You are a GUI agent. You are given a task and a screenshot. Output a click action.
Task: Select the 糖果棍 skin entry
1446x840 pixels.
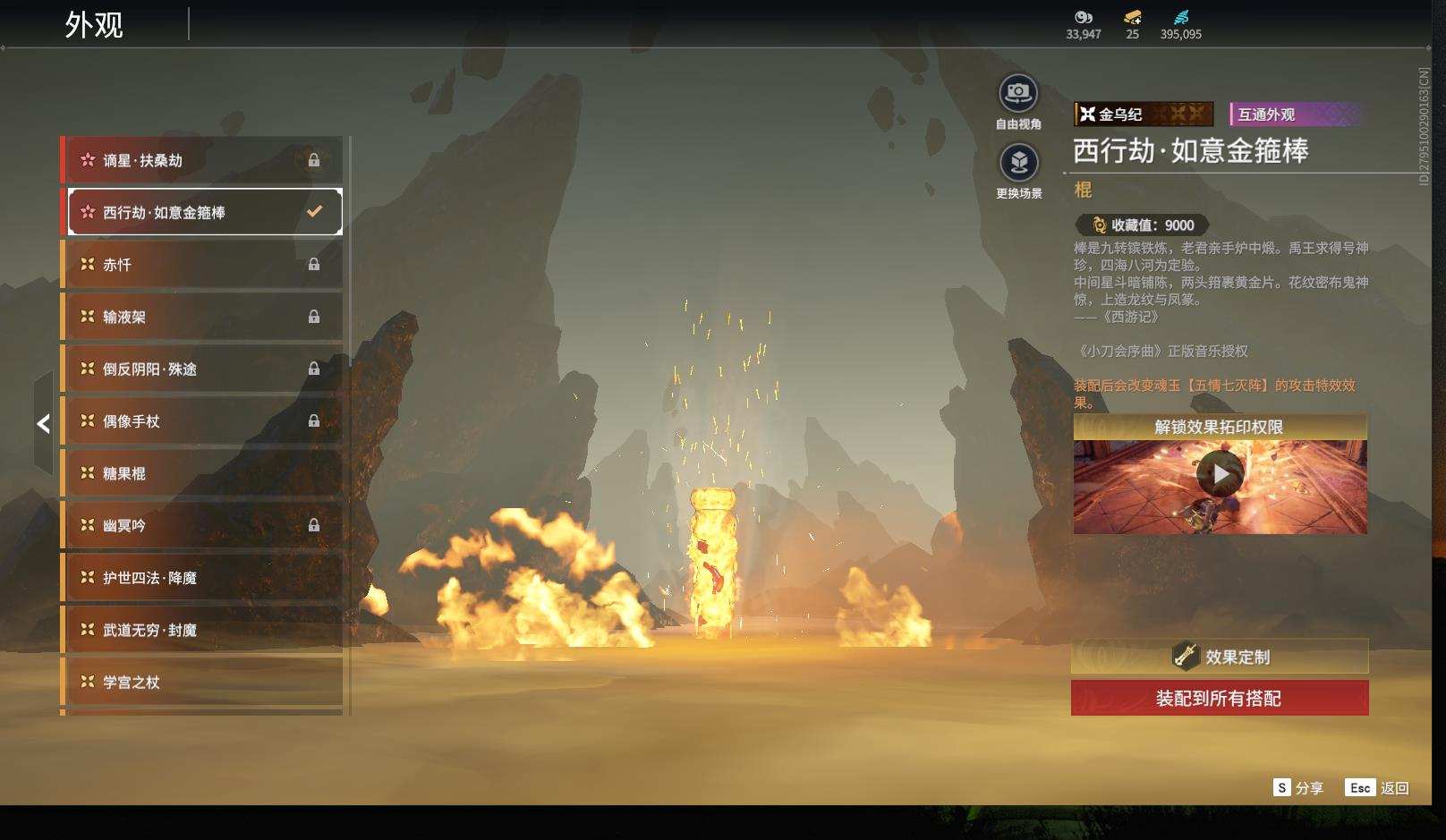201,473
